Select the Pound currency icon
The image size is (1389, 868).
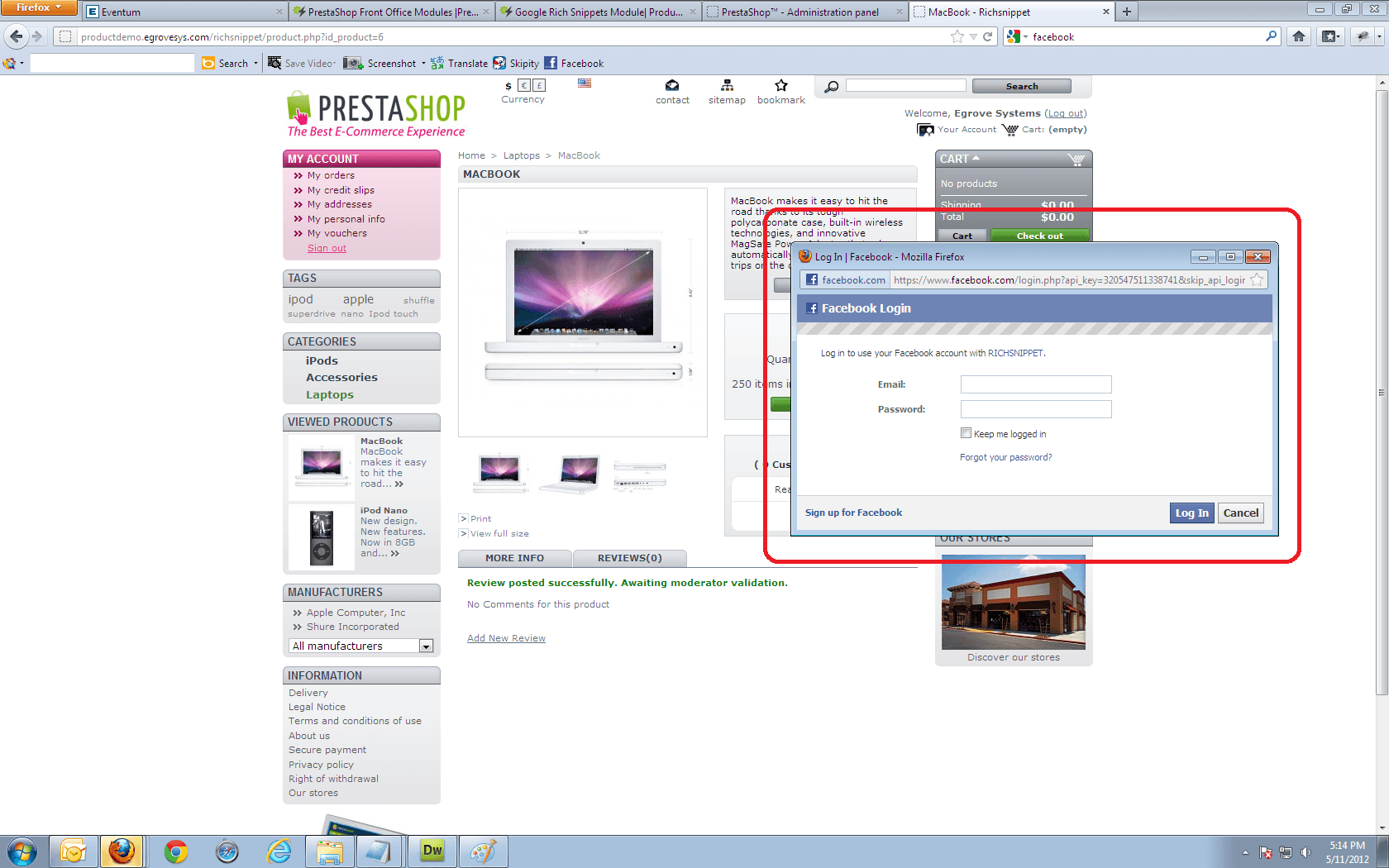tap(539, 85)
